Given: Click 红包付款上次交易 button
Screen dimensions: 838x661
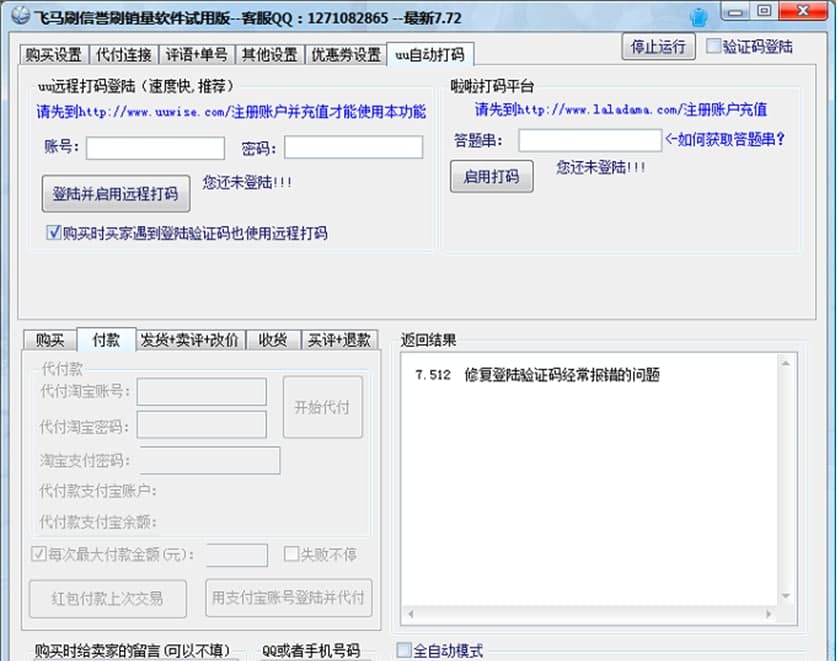Looking at the screenshot, I should [x=108, y=598].
